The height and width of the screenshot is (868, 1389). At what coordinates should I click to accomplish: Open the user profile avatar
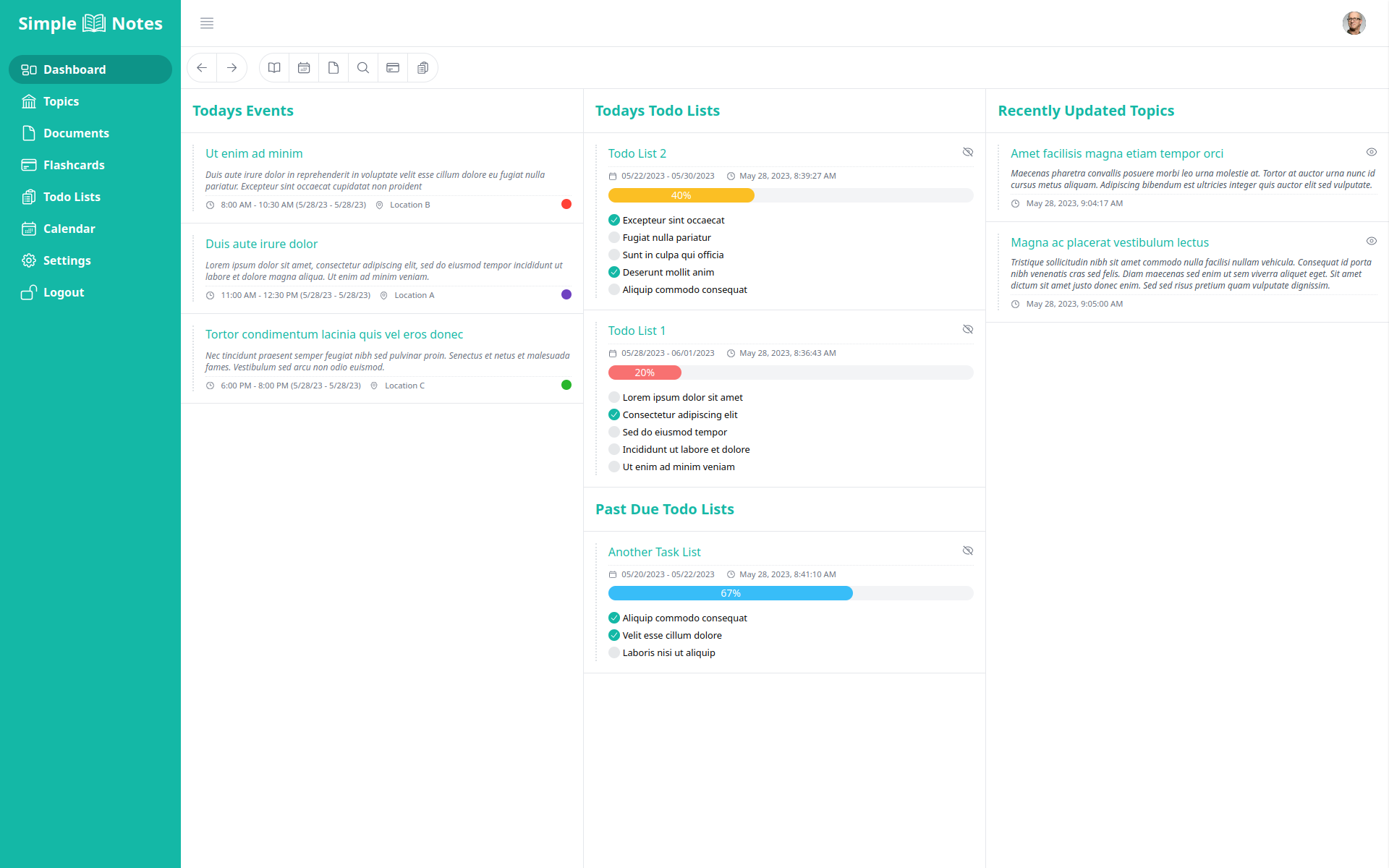[x=1354, y=23]
